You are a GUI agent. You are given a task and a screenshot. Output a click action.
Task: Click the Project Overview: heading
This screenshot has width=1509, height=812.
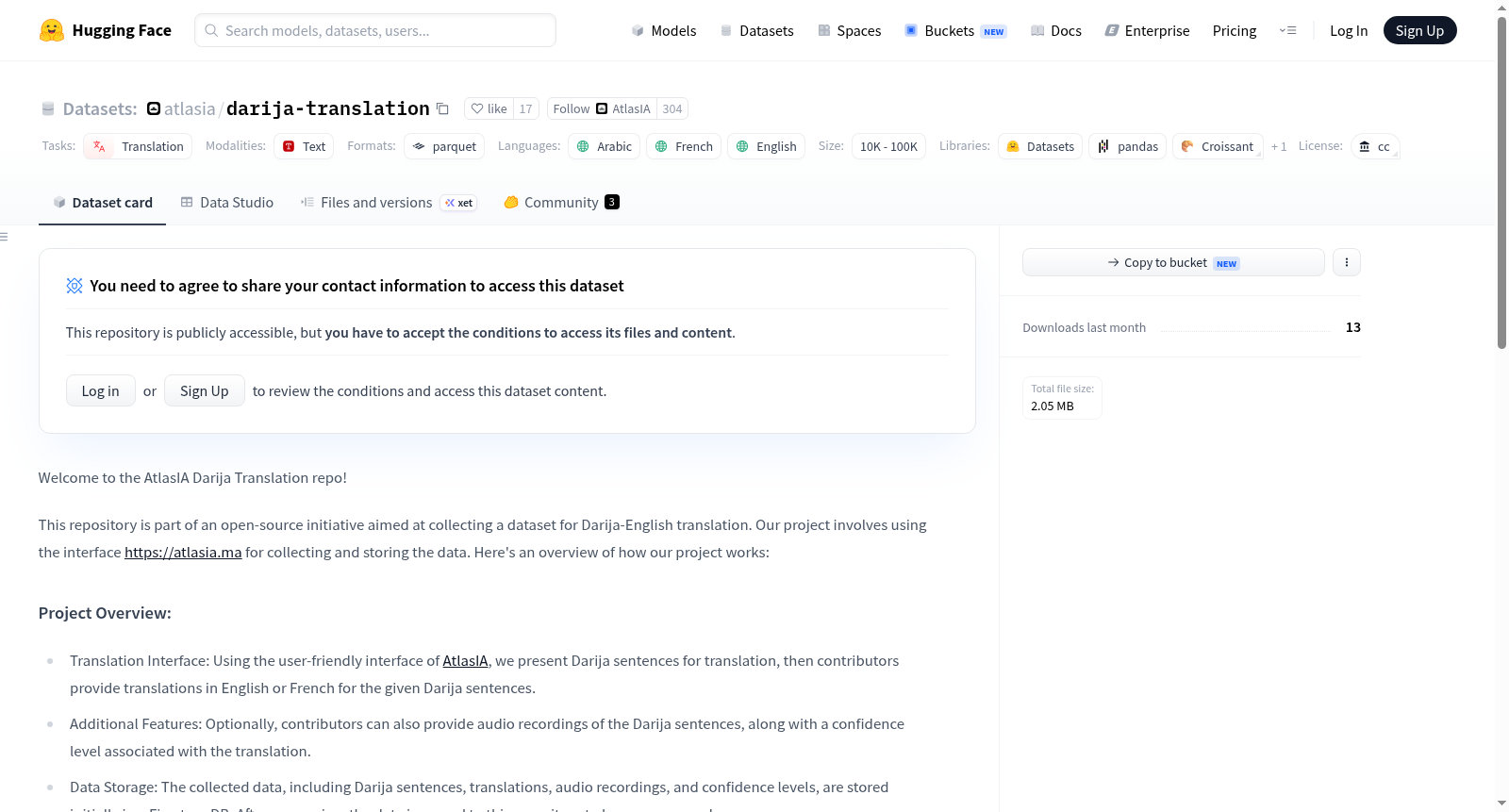(x=105, y=613)
